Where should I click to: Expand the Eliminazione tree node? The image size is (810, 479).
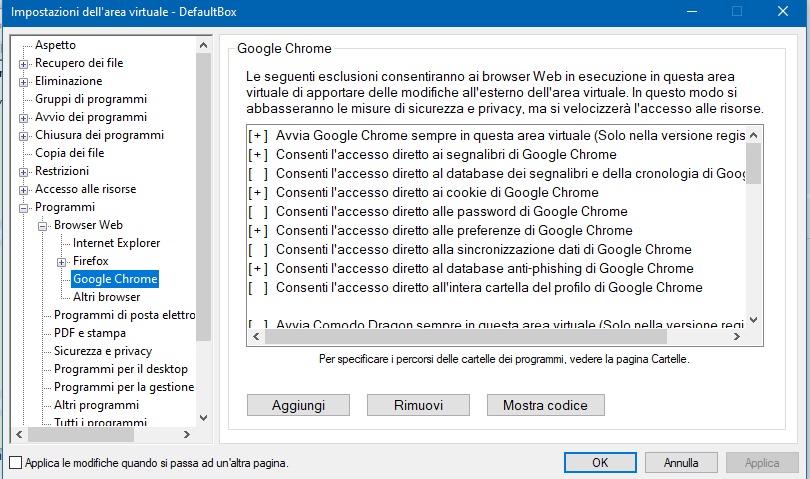point(23,83)
